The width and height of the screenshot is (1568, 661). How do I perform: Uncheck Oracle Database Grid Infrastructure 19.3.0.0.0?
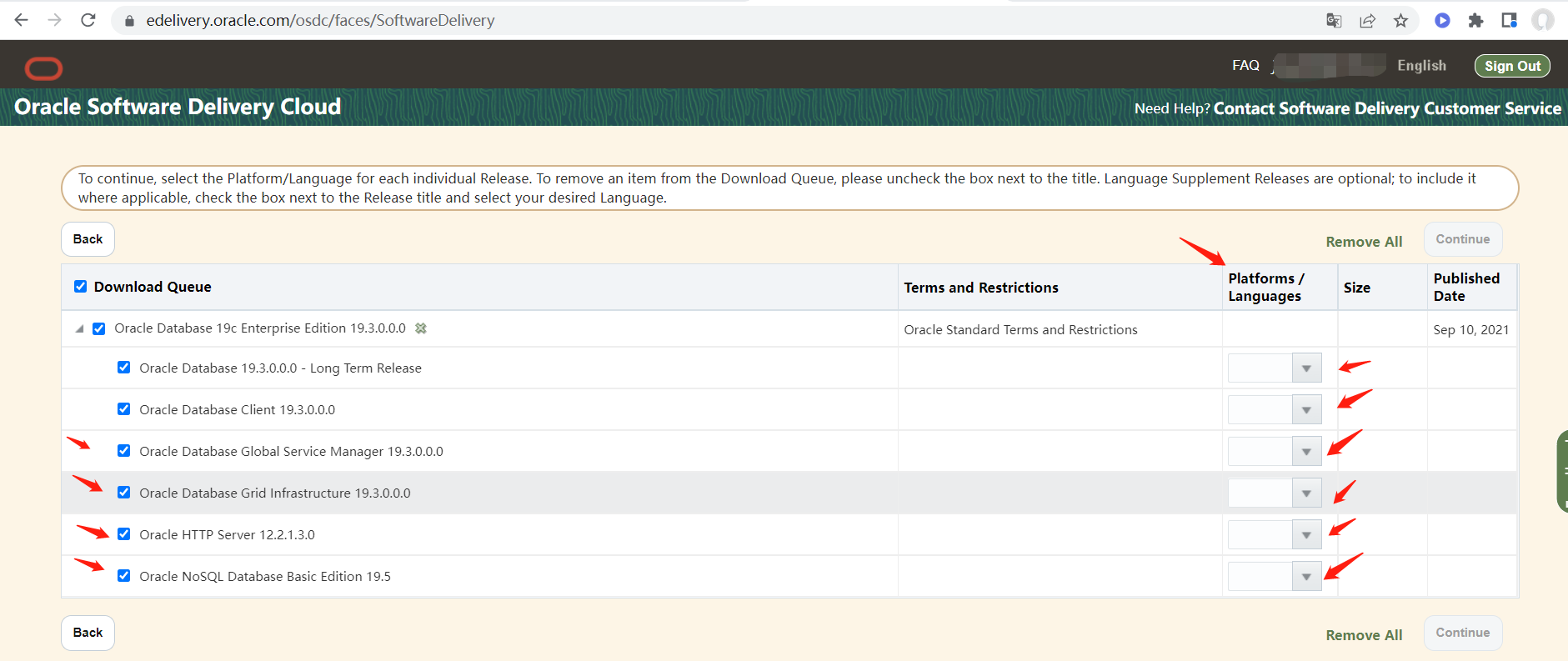click(x=124, y=493)
